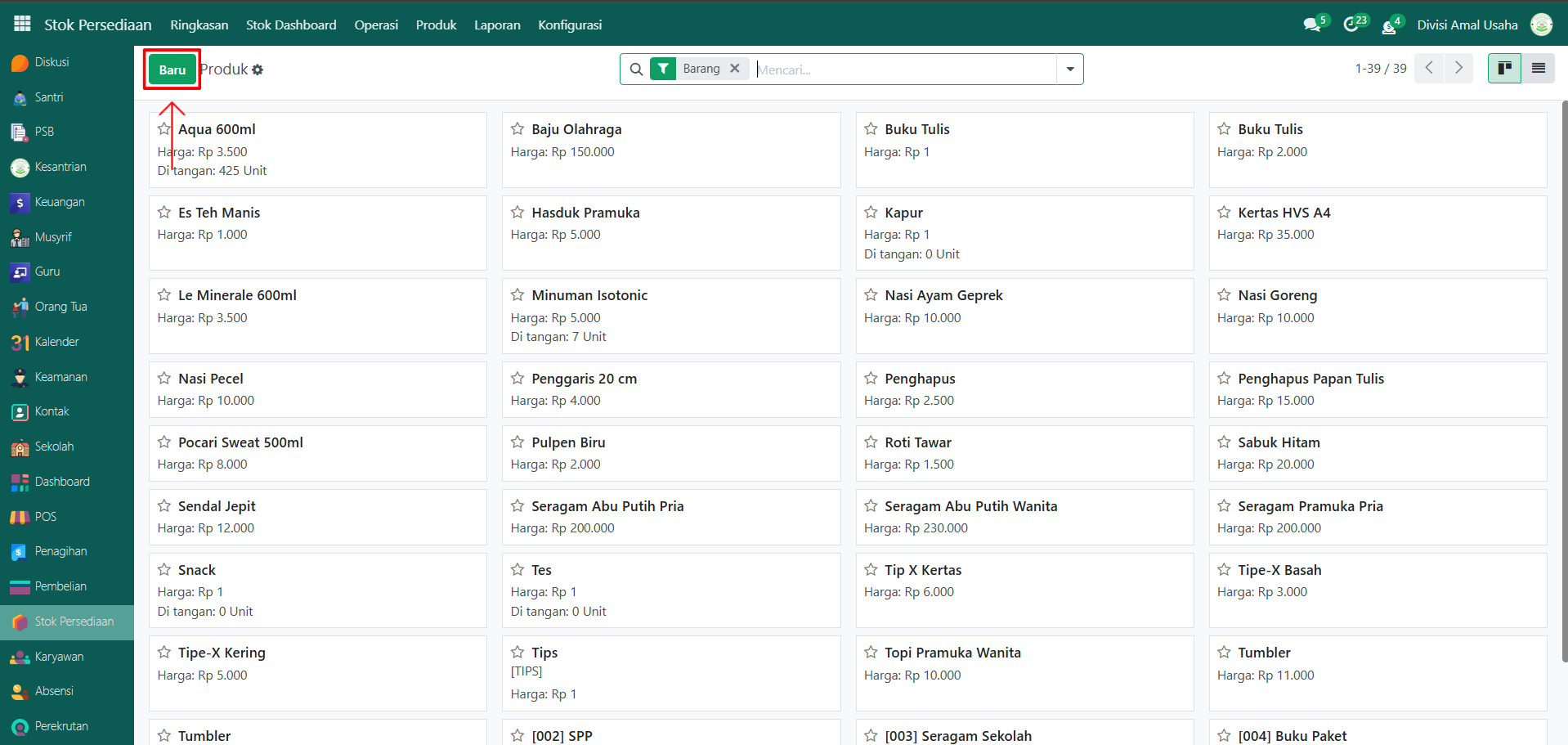Open the POS app in sidebar
This screenshot has width=1568, height=745.
(45, 517)
